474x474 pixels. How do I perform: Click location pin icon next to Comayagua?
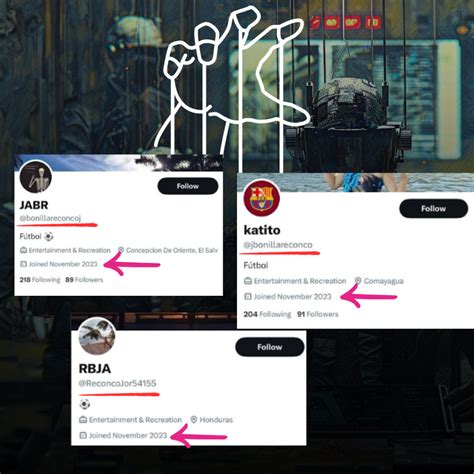pos(358,281)
